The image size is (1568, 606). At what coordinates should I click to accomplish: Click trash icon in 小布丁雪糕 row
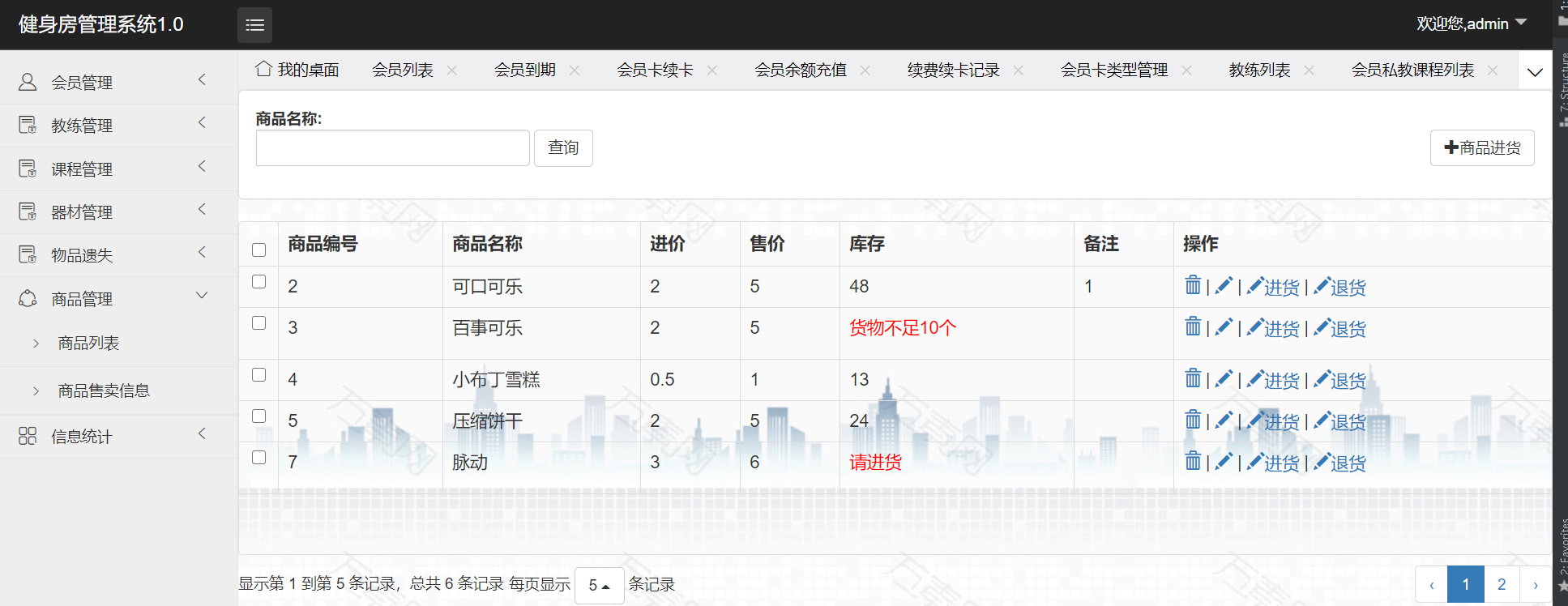click(x=1193, y=378)
